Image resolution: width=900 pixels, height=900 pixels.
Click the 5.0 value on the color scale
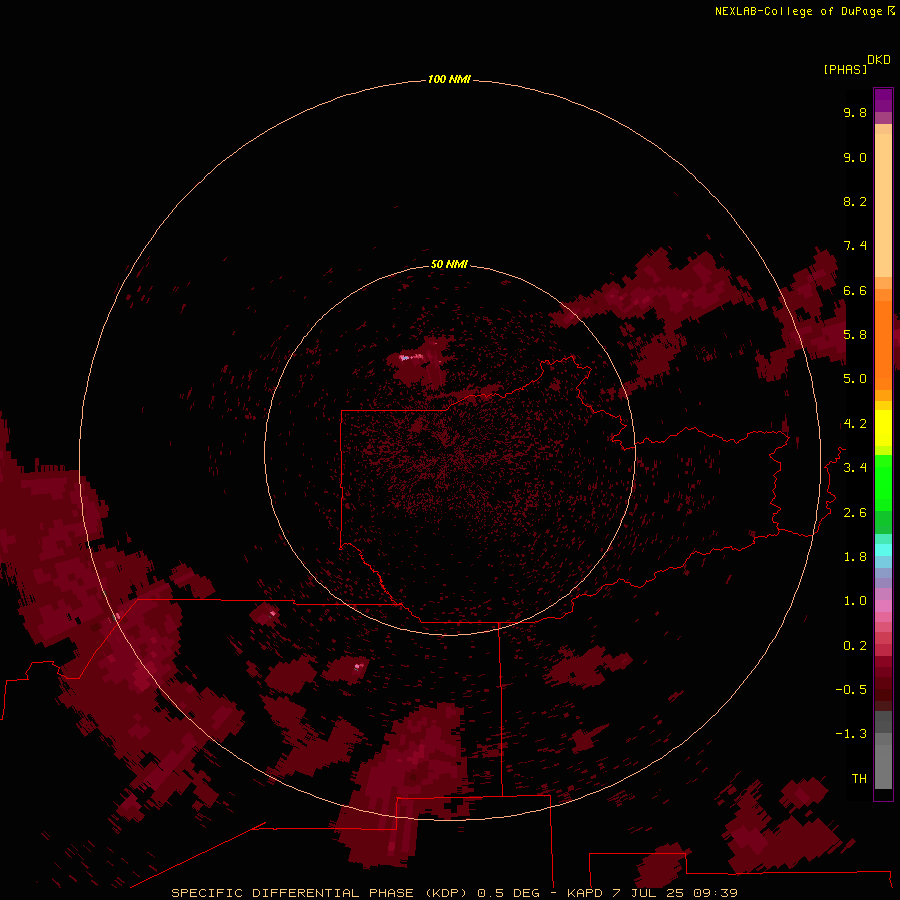pos(855,379)
